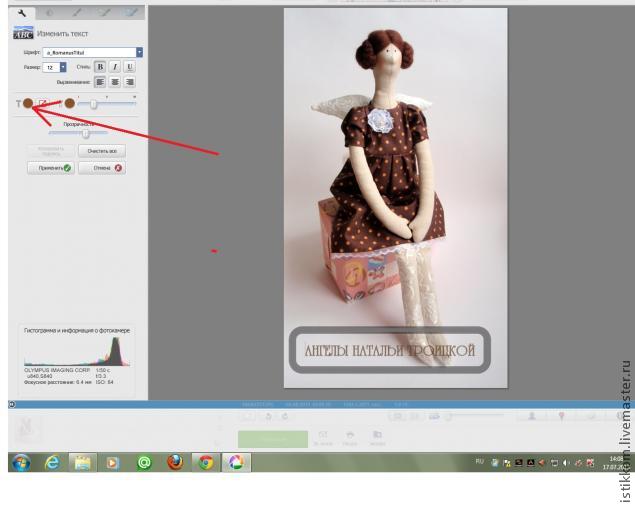Rotate photo counter-clockwise icon

click(268, 416)
